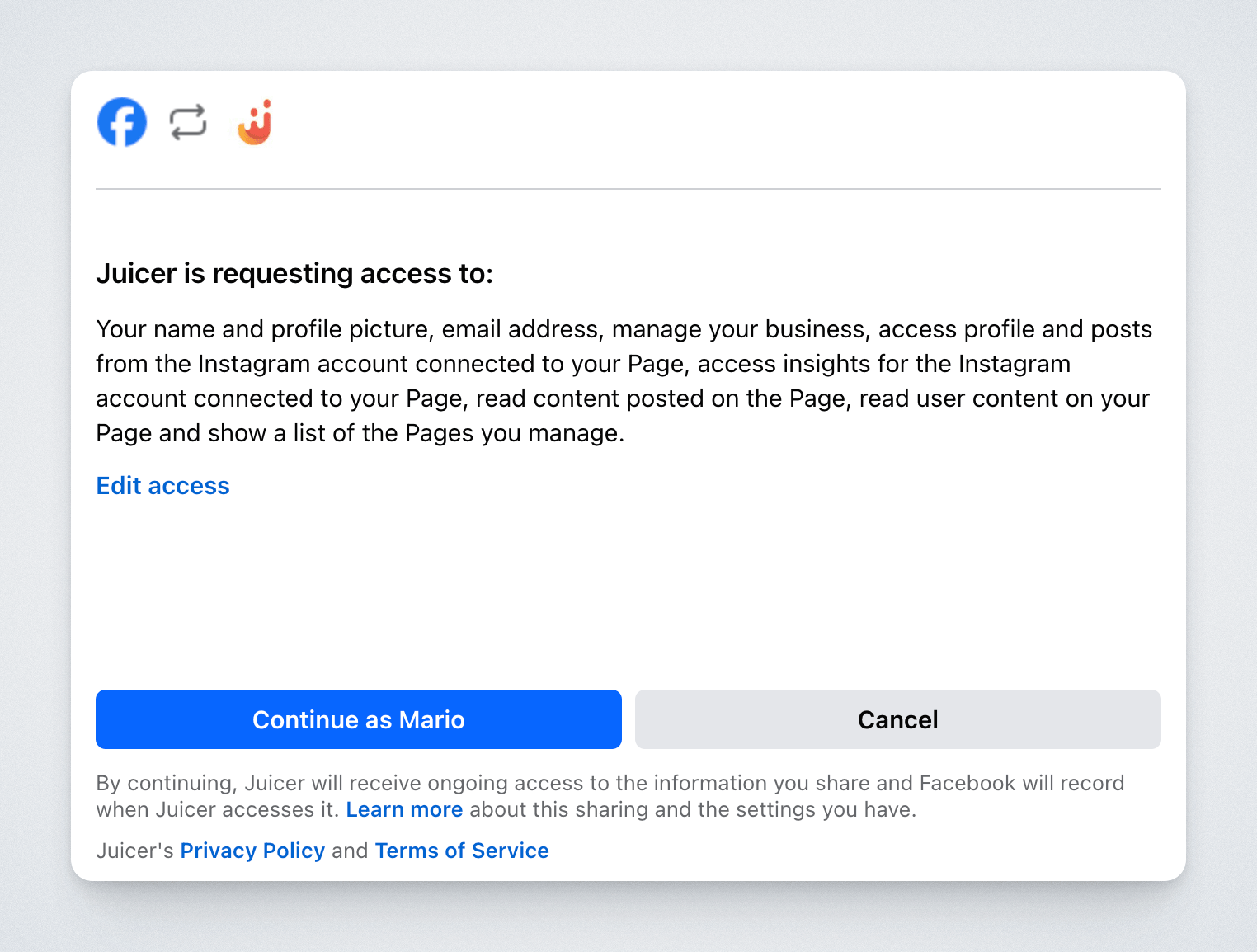Screen dimensions: 1257x952
Task: Click the Juicer app logo icon
Action: tap(255, 122)
